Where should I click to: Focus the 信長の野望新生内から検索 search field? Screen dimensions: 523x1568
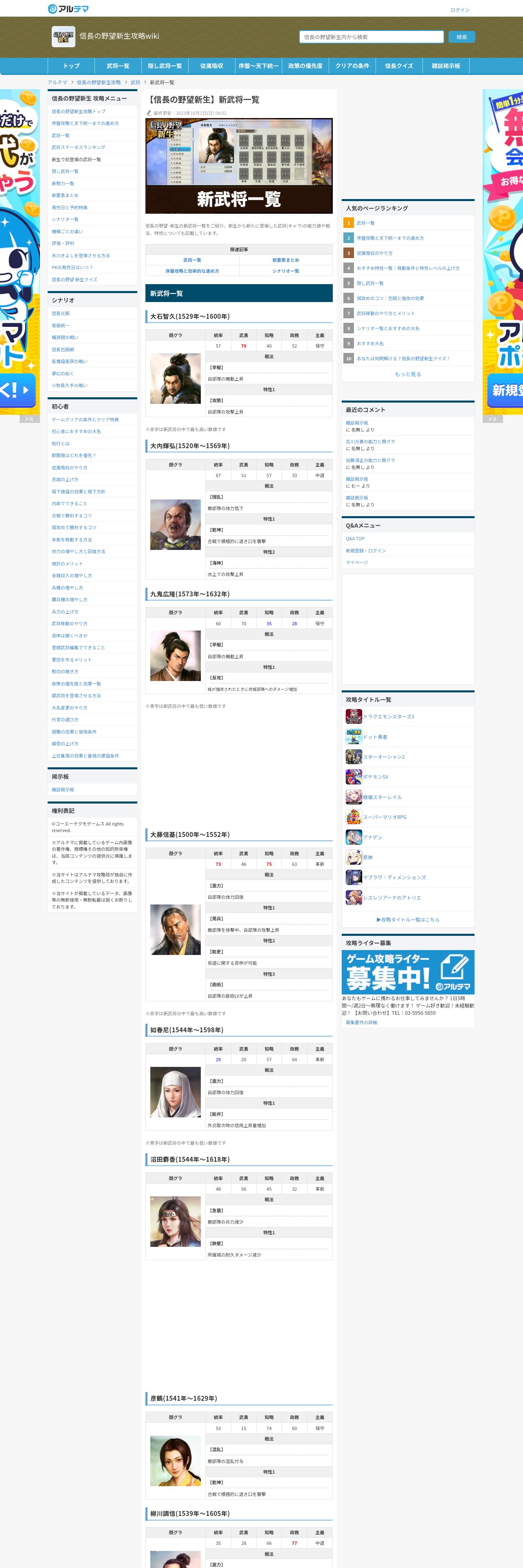click(371, 37)
